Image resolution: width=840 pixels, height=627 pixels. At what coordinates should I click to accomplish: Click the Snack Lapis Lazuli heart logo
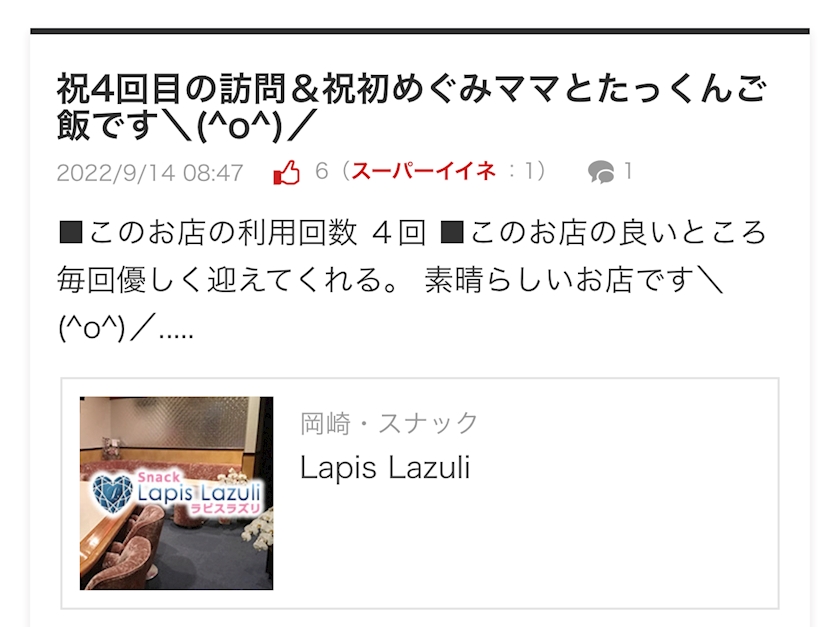pyautogui.click(x=112, y=494)
